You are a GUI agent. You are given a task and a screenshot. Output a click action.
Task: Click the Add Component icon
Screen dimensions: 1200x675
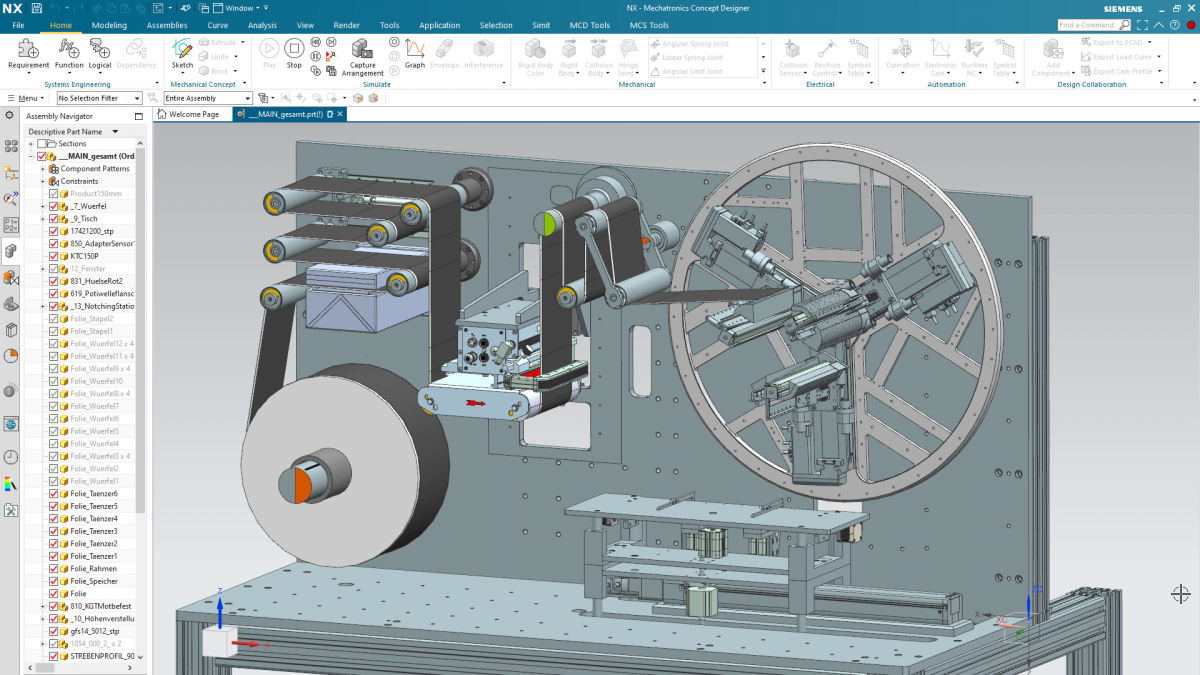pyautogui.click(x=1052, y=47)
